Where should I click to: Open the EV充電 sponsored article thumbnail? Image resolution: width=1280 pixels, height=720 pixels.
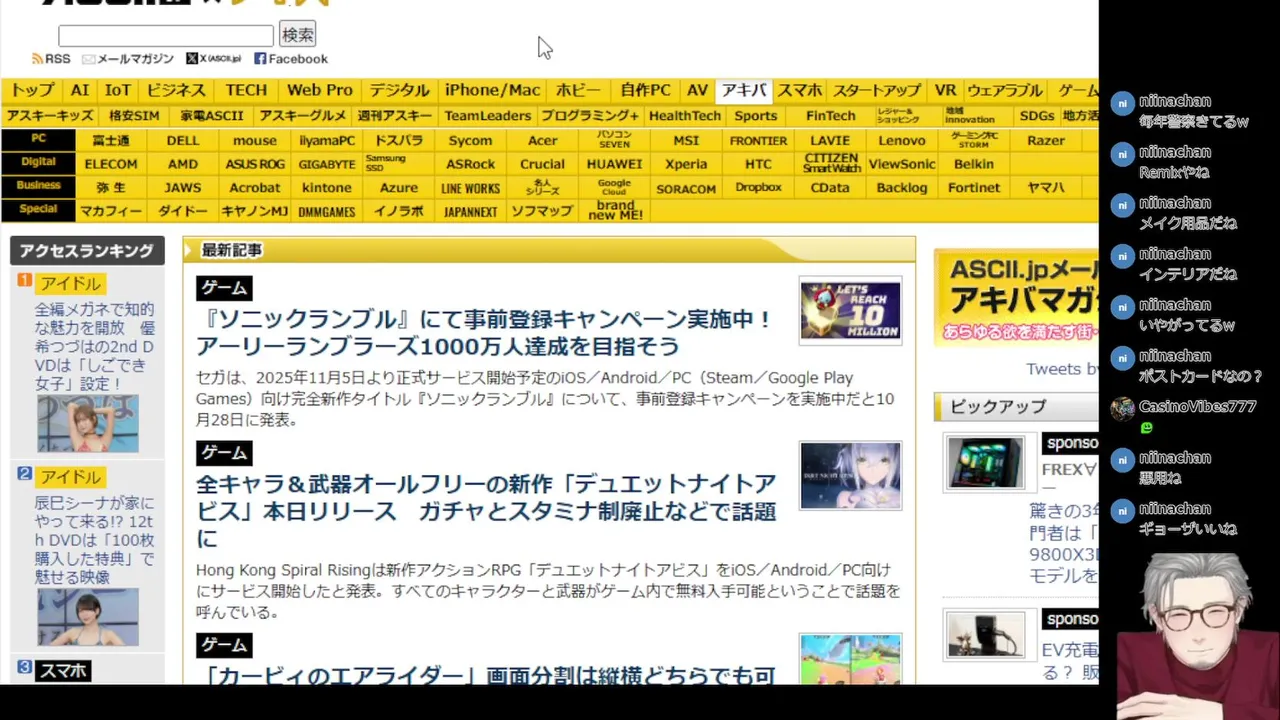[x=986, y=634]
